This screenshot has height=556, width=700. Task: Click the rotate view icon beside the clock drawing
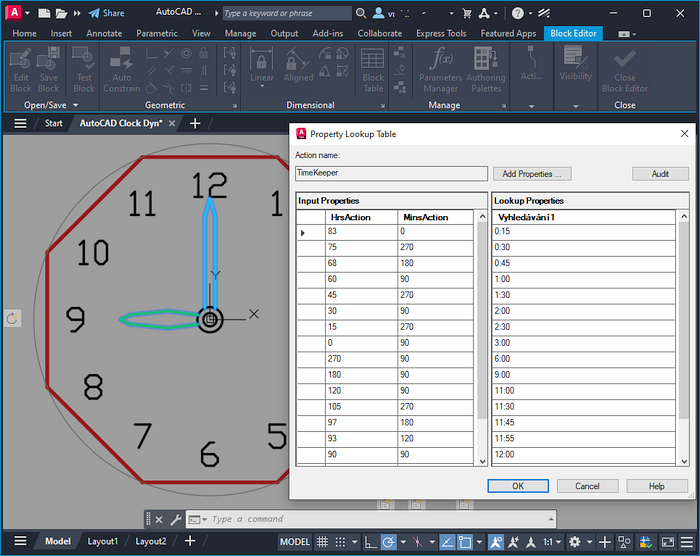pos(12,318)
